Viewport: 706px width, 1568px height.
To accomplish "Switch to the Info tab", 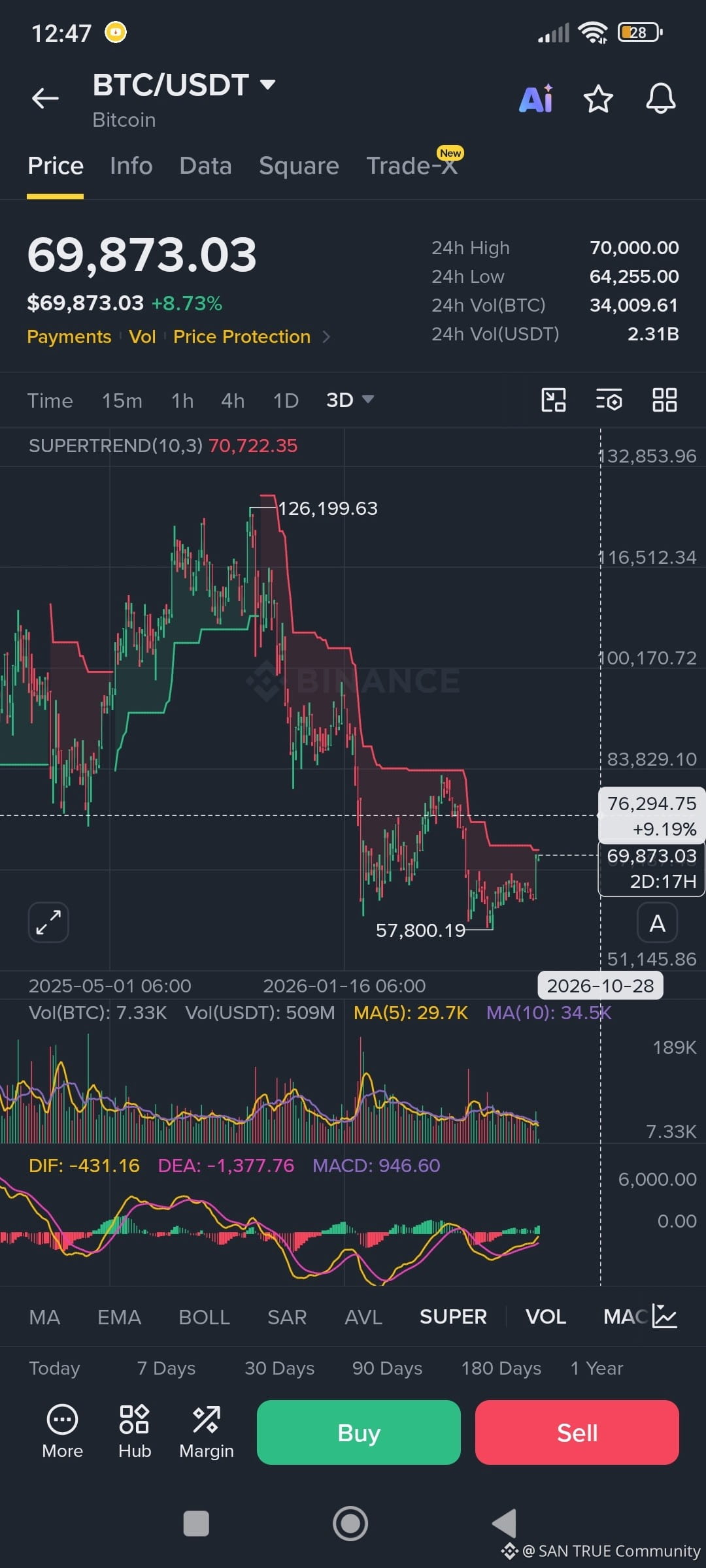I will pyautogui.click(x=131, y=166).
